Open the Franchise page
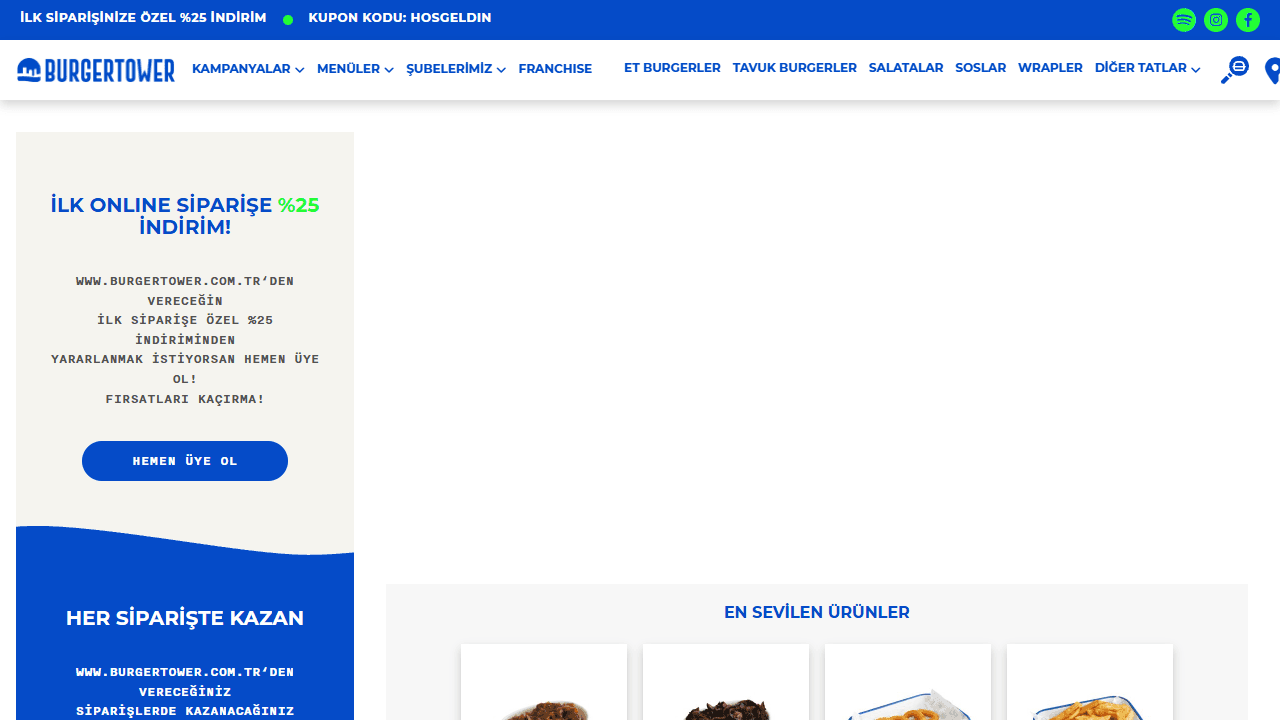1280x720 pixels. click(555, 69)
